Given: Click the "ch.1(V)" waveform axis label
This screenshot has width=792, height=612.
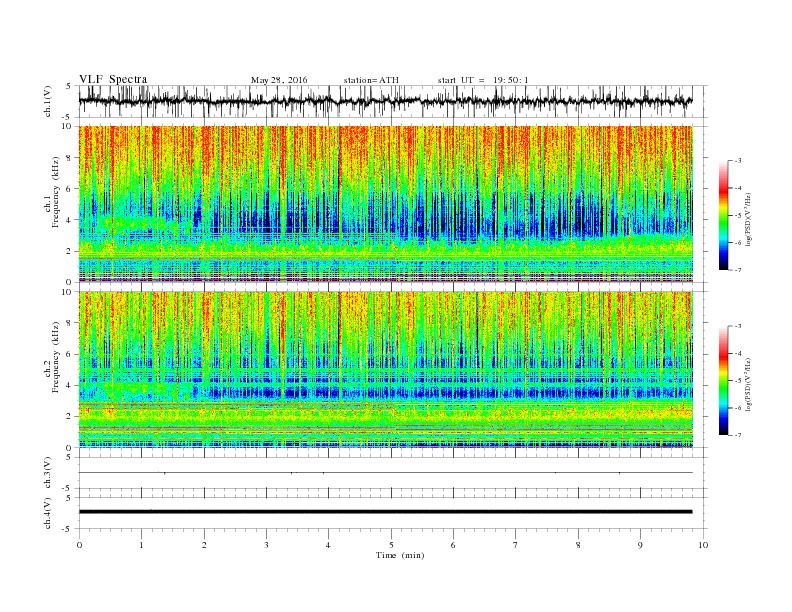Looking at the screenshot, I should pyautogui.click(x=48, y=101).
